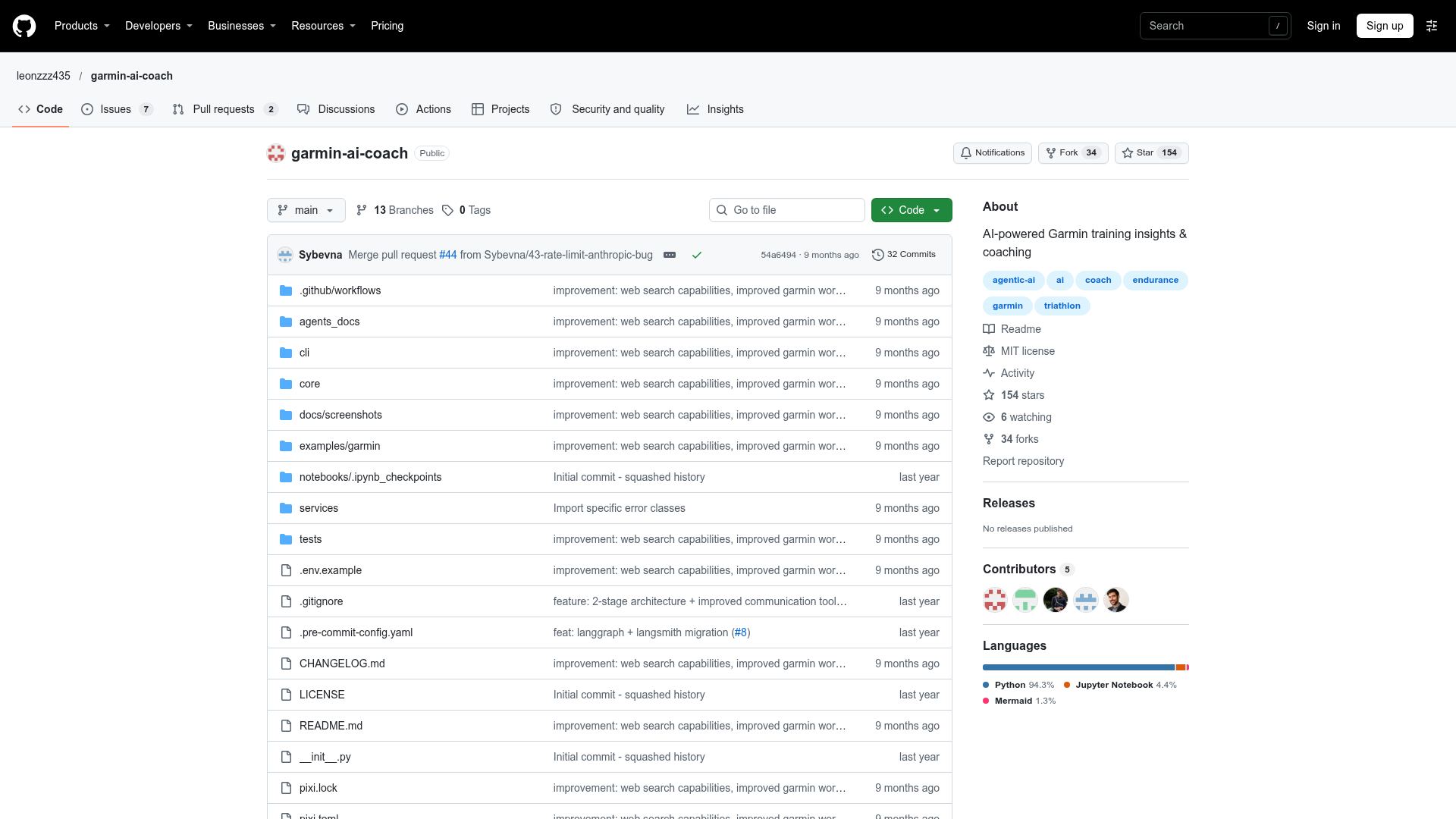Open the GitHub homepage logo
1456x819 pixels.
(x=24, y=26)
